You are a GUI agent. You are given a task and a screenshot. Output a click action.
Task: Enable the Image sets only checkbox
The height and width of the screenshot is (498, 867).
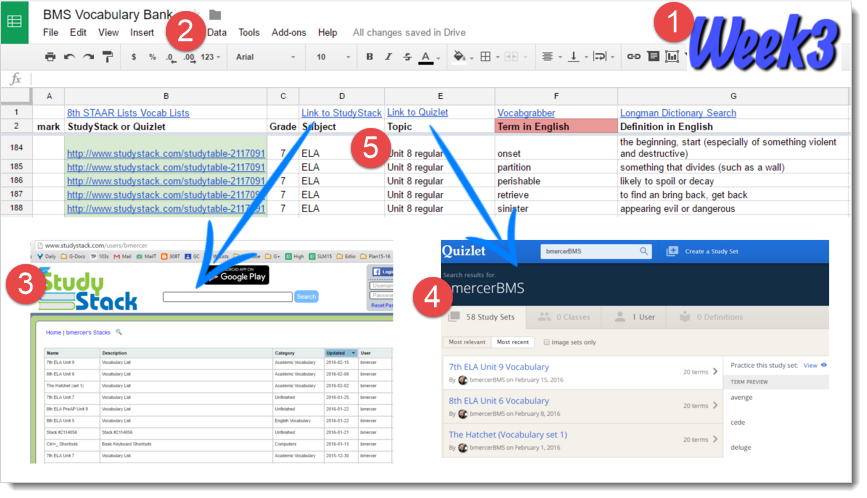[546, 342]
